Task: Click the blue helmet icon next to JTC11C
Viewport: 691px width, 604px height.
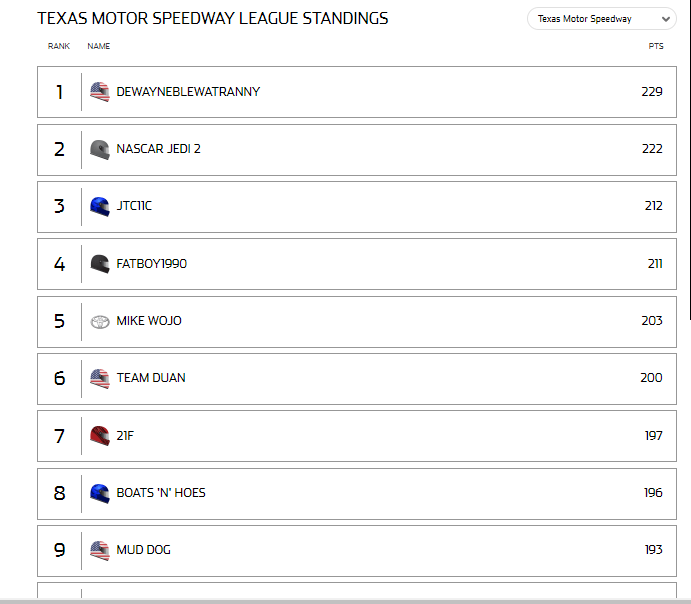Action: 100,207
